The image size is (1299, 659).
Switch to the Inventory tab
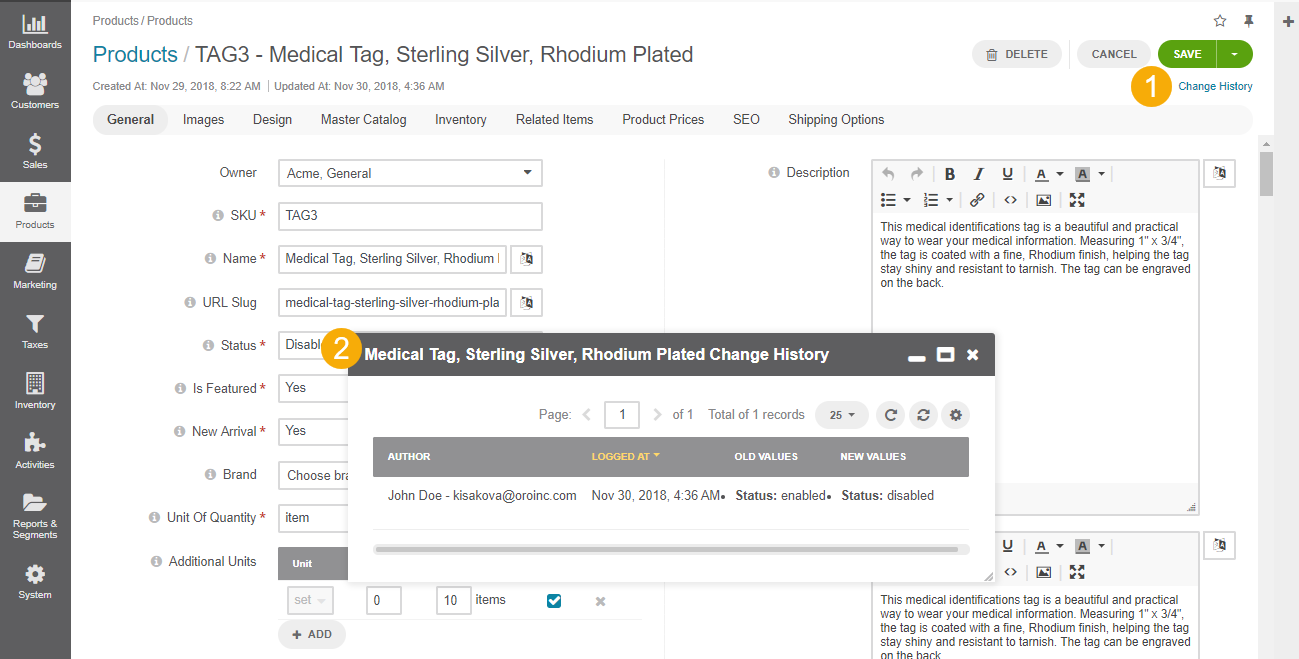tap(461, 119)
